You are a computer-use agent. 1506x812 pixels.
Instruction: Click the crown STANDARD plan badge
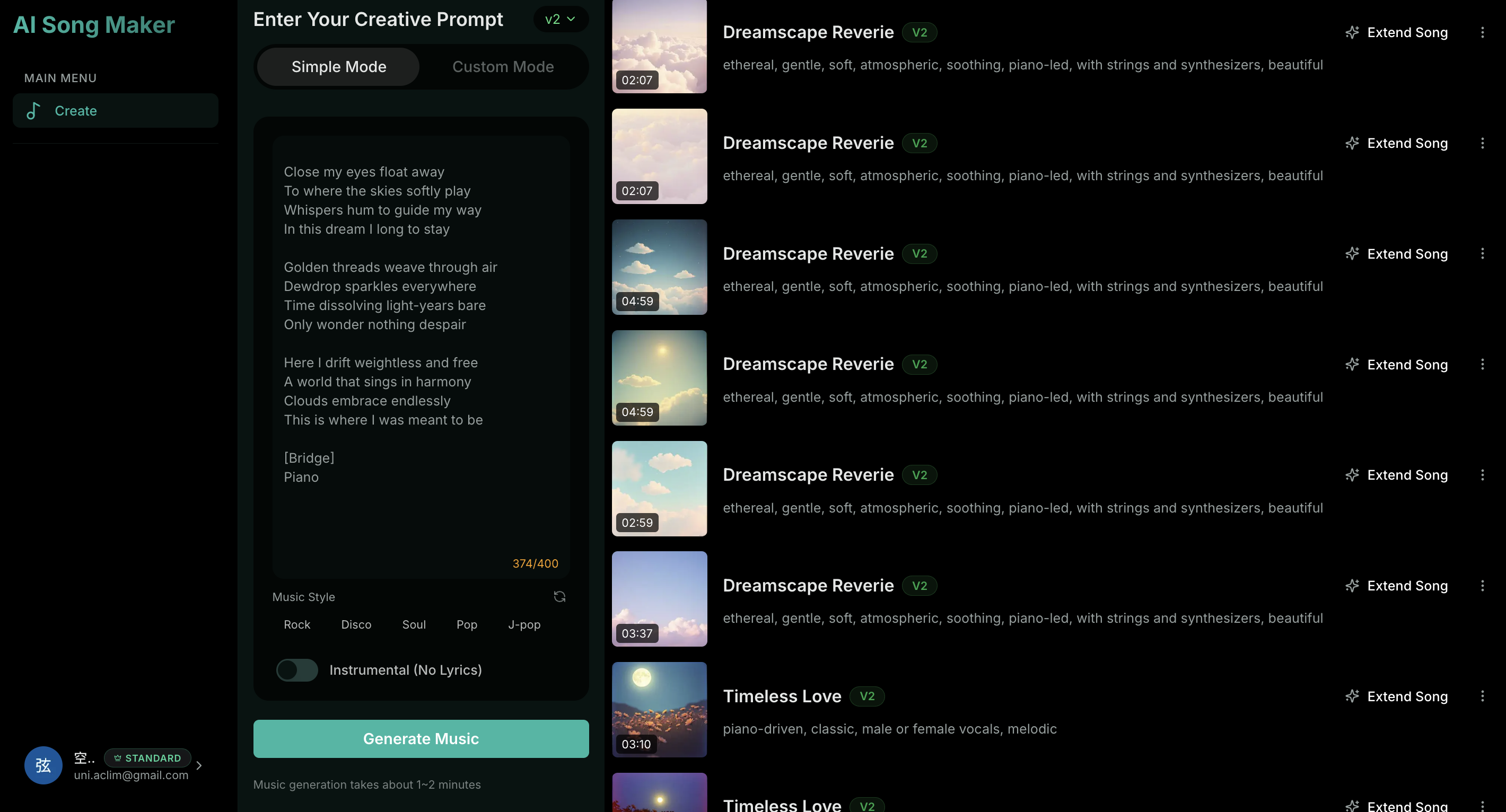pos(147,757)
